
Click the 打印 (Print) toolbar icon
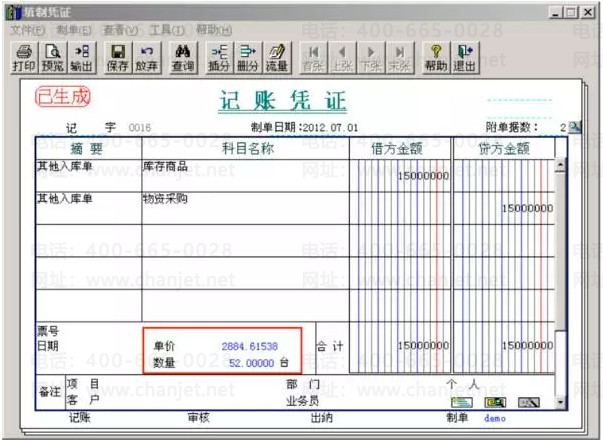point(24,58)
